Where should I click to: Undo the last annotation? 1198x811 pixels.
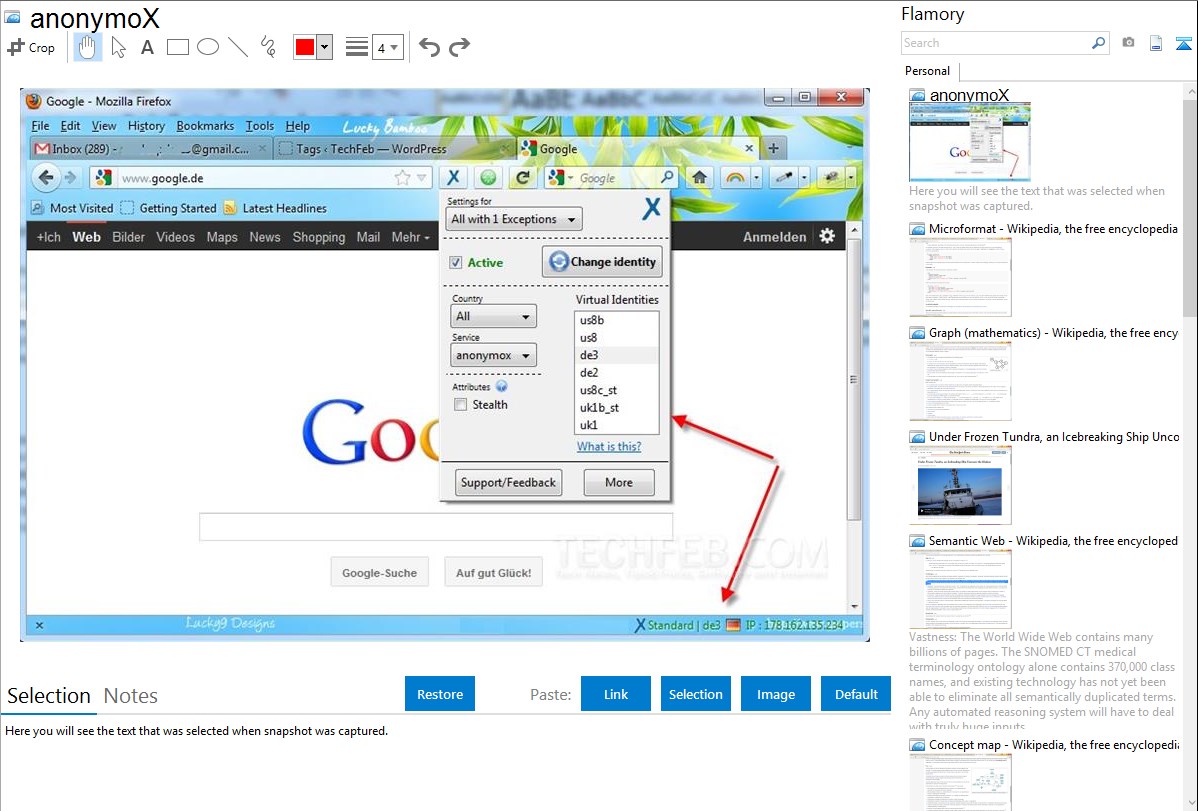tap(429, 47)
